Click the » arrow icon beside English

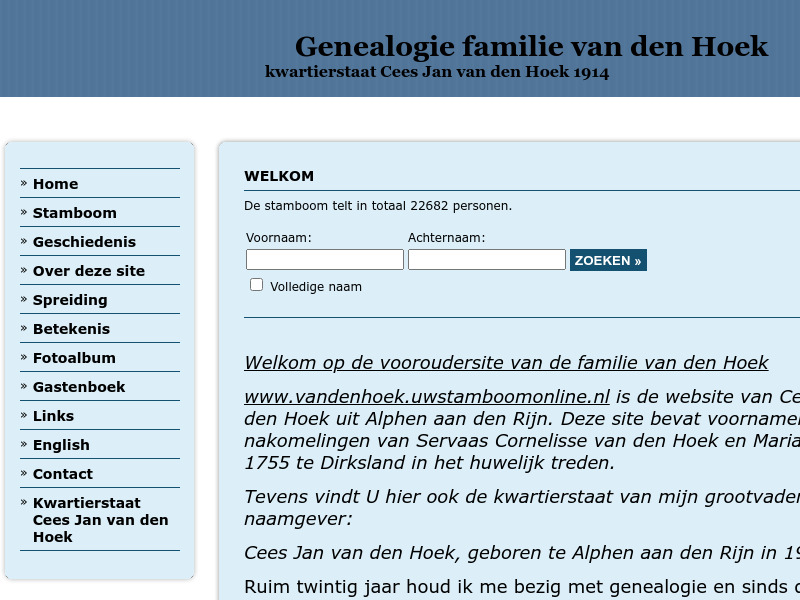tap(24, 445)
